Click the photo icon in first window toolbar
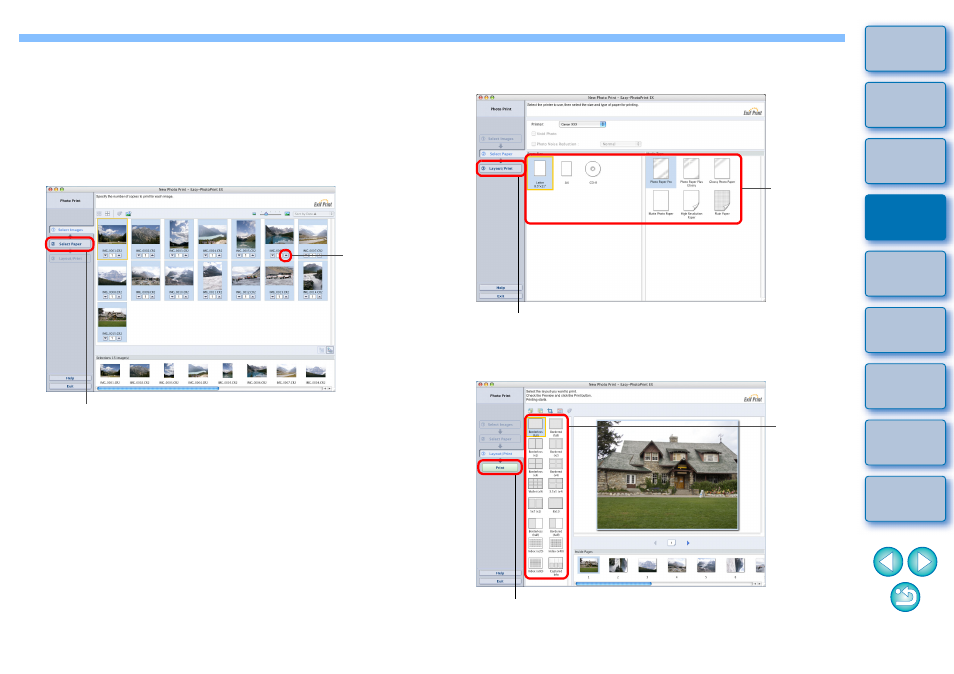 click(x=128, y=214)
